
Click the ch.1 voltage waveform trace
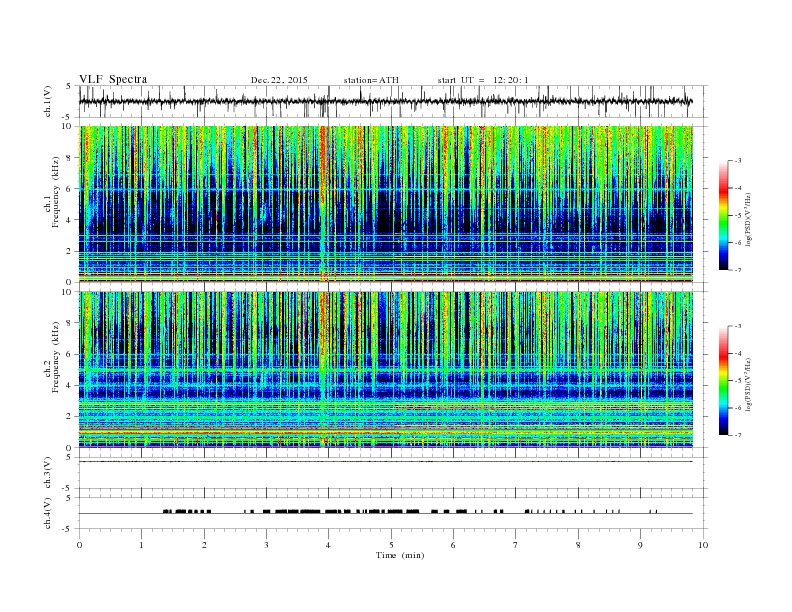(385, 101)
